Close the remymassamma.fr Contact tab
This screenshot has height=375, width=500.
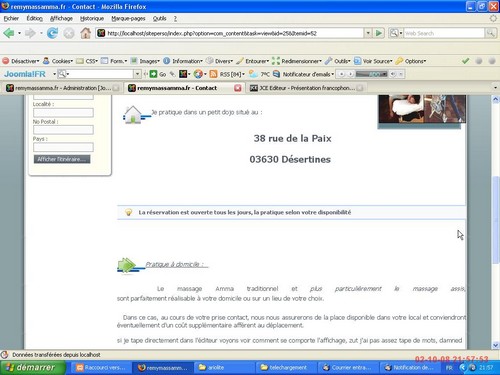click(x=238, y=88)
